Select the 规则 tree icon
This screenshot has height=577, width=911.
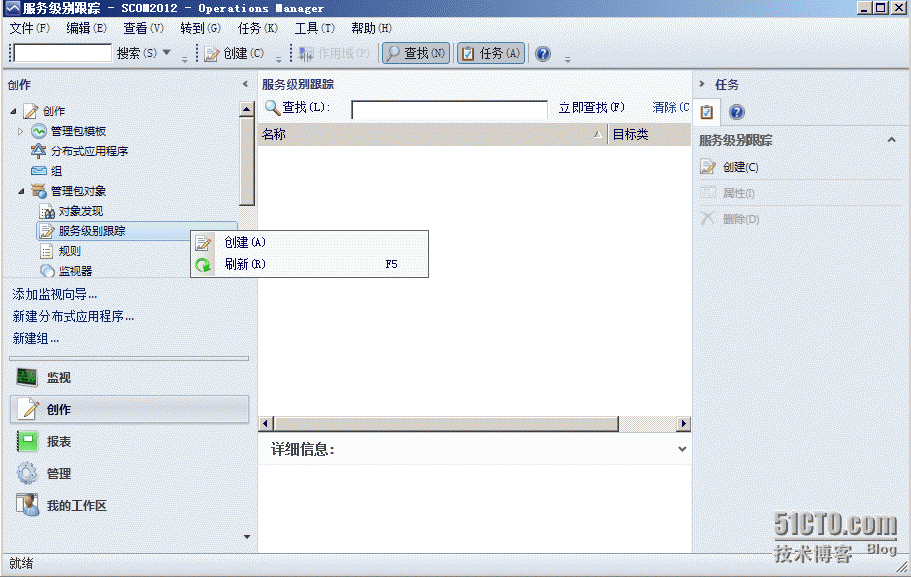tap(46, 251)
